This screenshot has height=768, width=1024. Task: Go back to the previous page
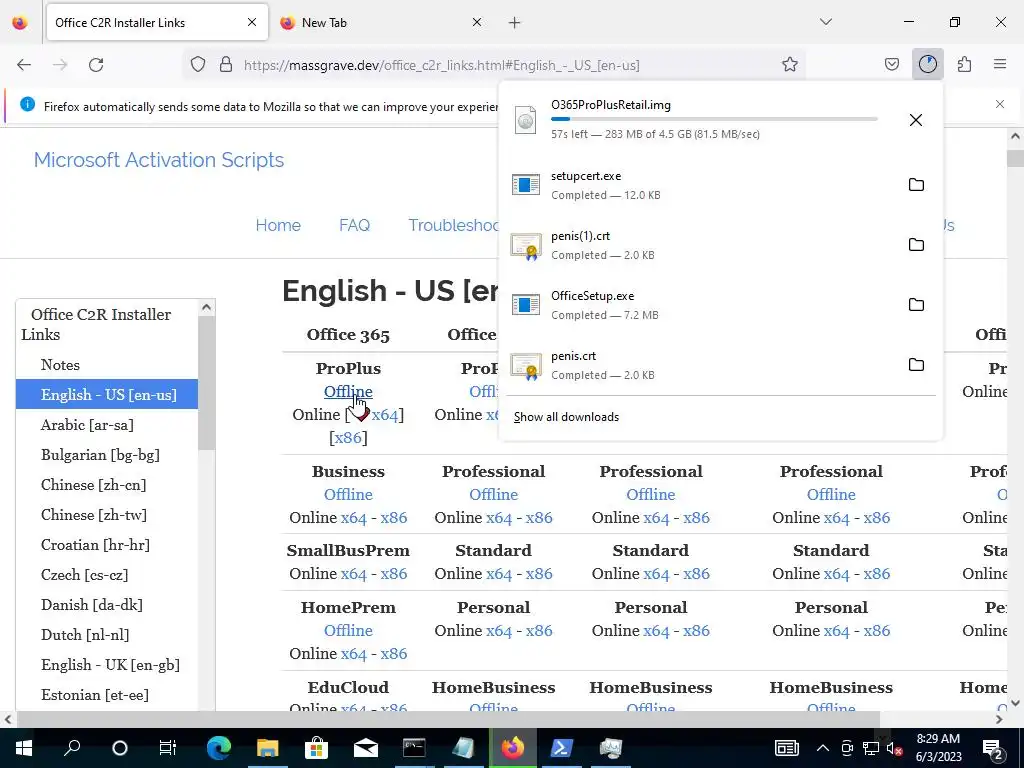[24, 65]
